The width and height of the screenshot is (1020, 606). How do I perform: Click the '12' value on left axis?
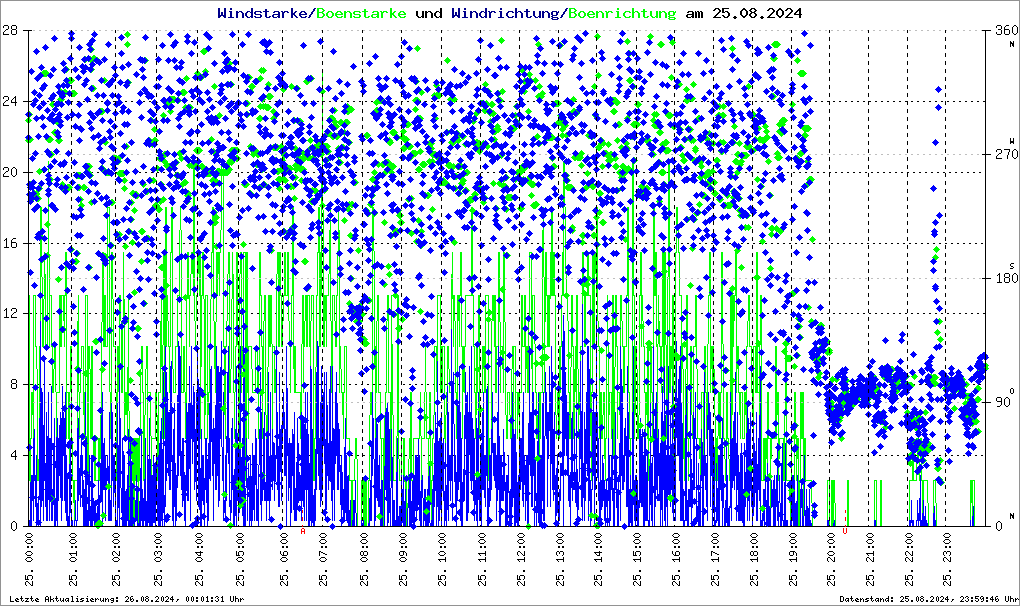[9, 314]
